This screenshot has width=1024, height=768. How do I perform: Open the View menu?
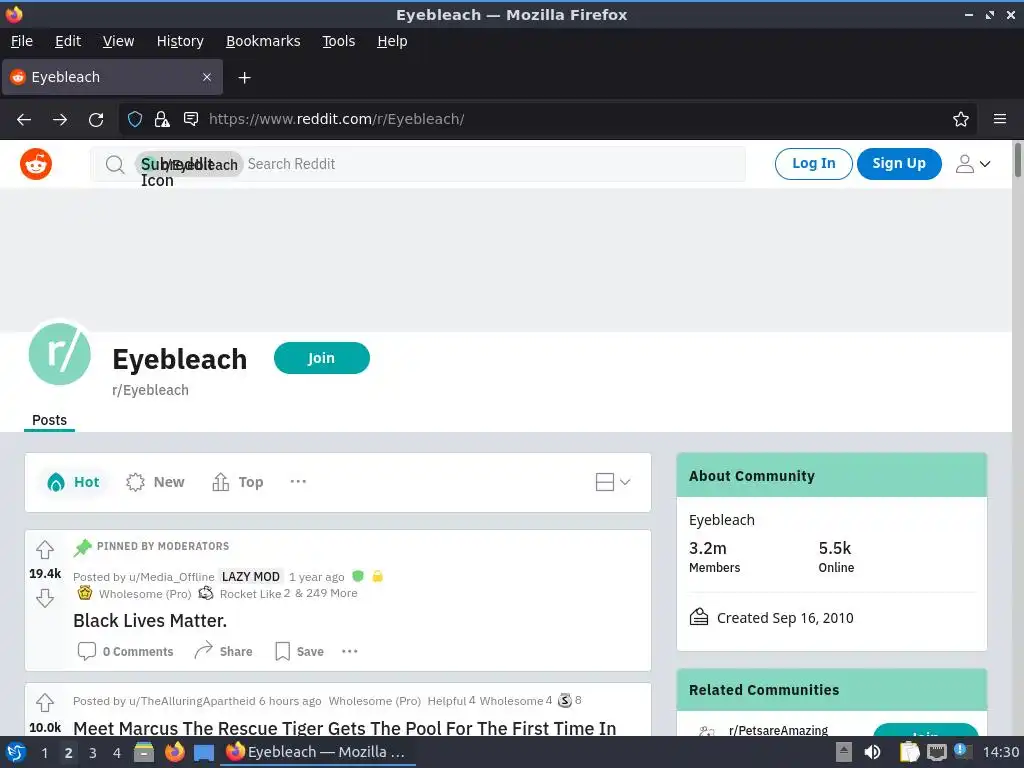118,41
